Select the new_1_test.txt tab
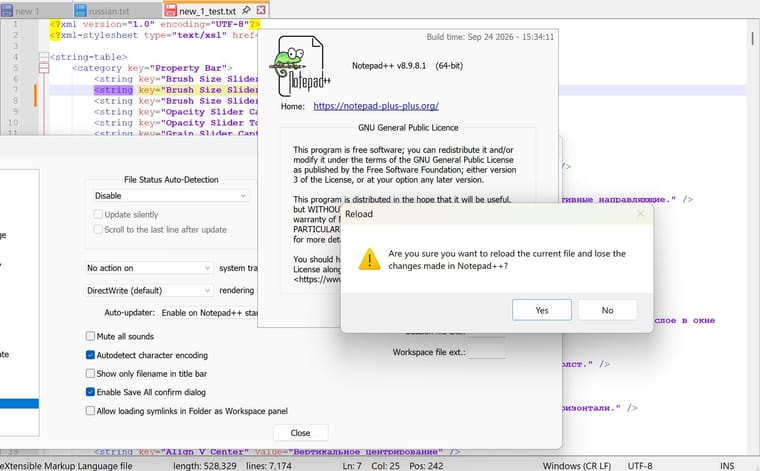 coord(207,11)
